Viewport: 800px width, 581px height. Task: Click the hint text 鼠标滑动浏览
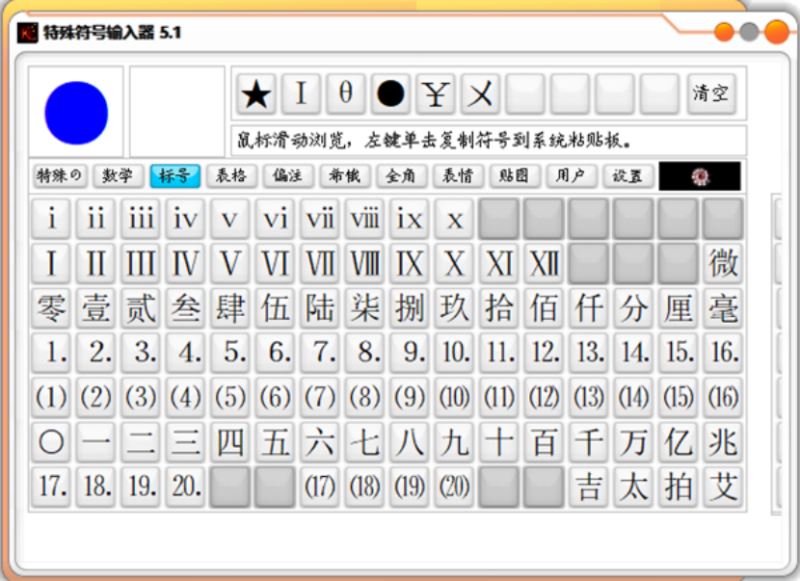(x=291, y=140)
